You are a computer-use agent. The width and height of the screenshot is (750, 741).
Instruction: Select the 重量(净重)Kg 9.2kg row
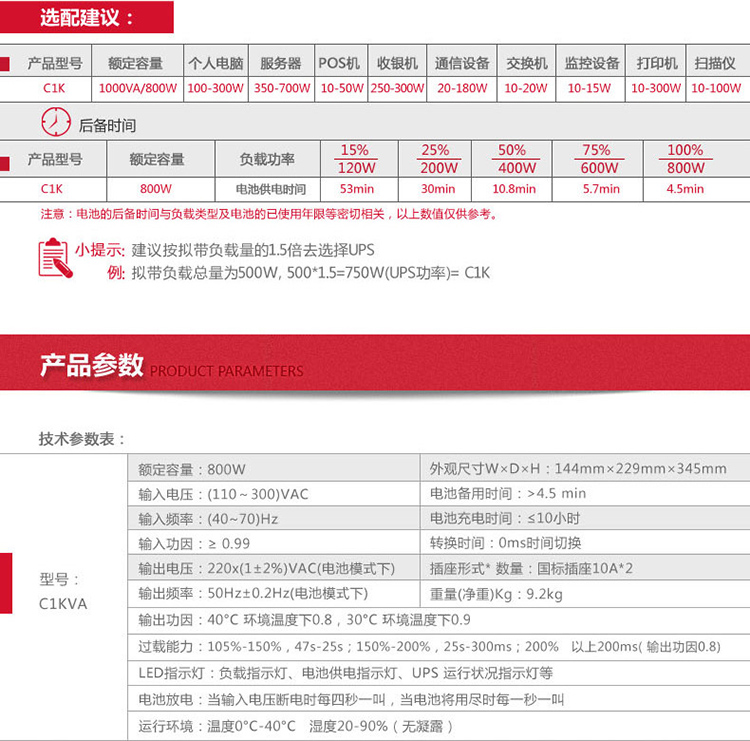(585, 594)
